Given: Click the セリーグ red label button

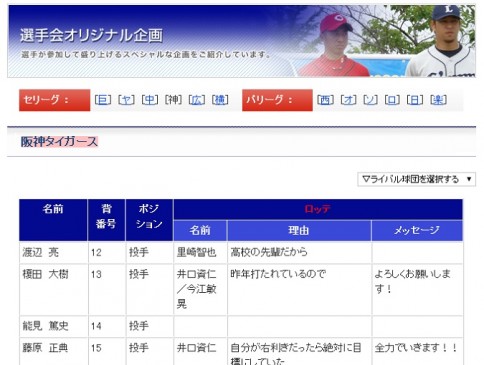Looking at the screenshot, I should click(55, 100).
